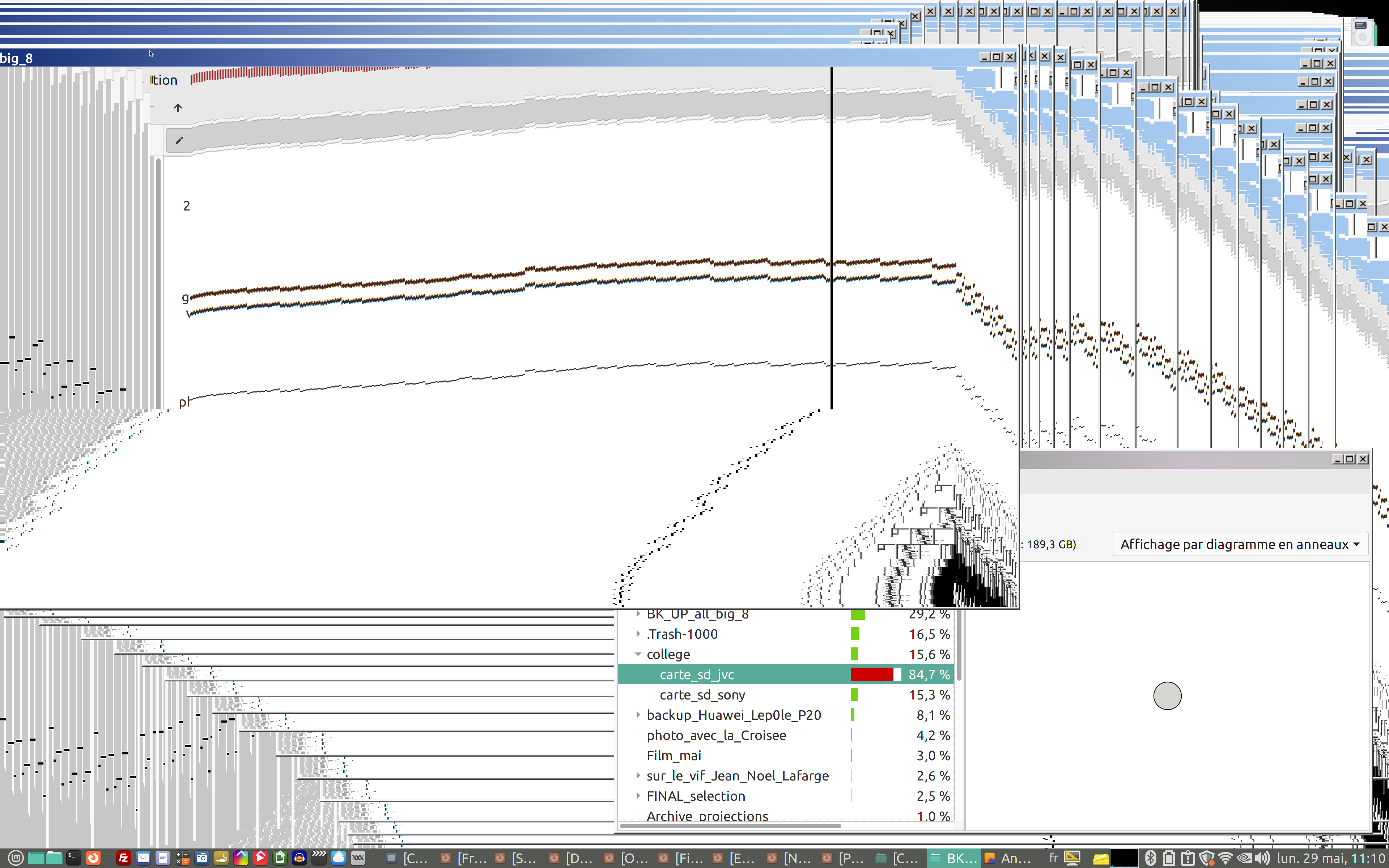Click the up arrow parent-folder icon

[178, 108]
